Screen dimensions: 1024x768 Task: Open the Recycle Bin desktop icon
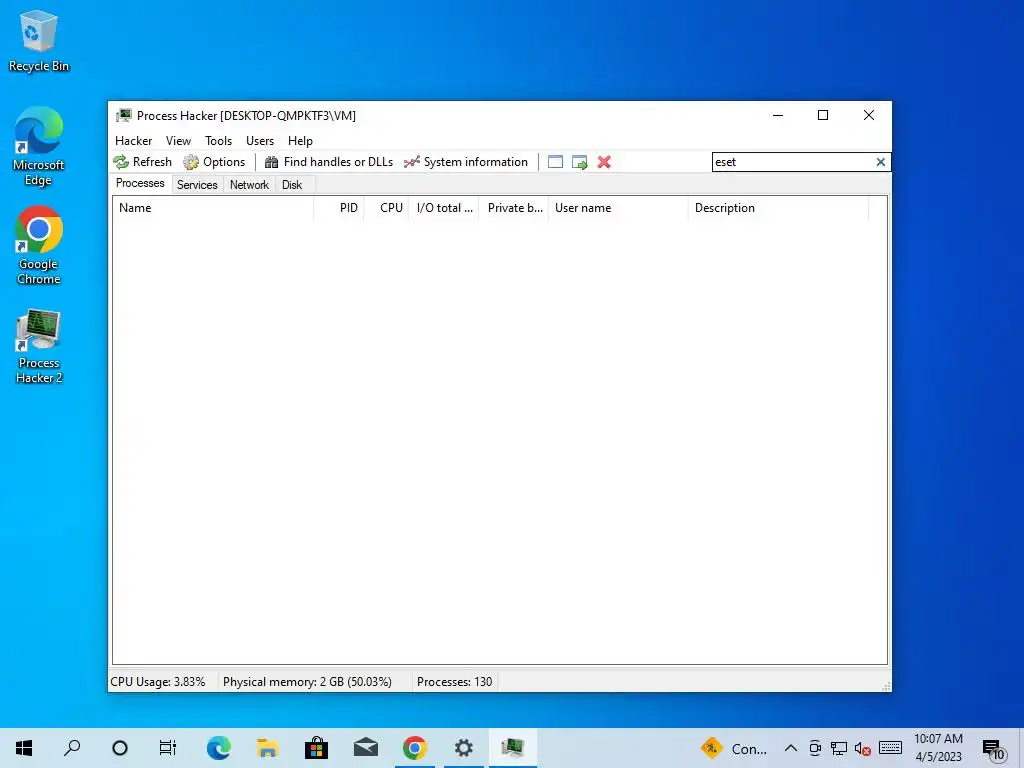pyautogui.click(x=39, y=40)
